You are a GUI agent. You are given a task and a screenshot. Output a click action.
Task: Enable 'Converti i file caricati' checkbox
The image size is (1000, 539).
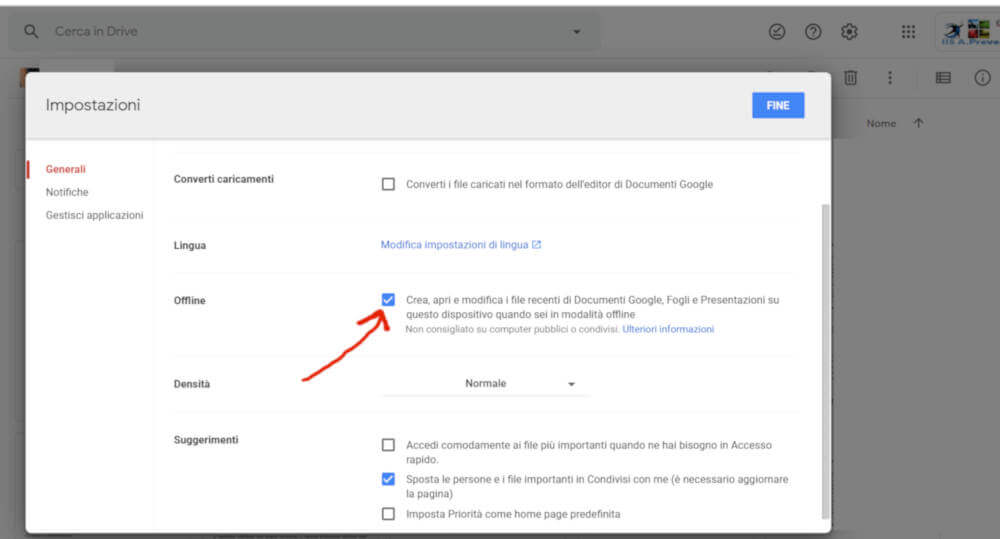pyautogui.click(x=388, y=184)
